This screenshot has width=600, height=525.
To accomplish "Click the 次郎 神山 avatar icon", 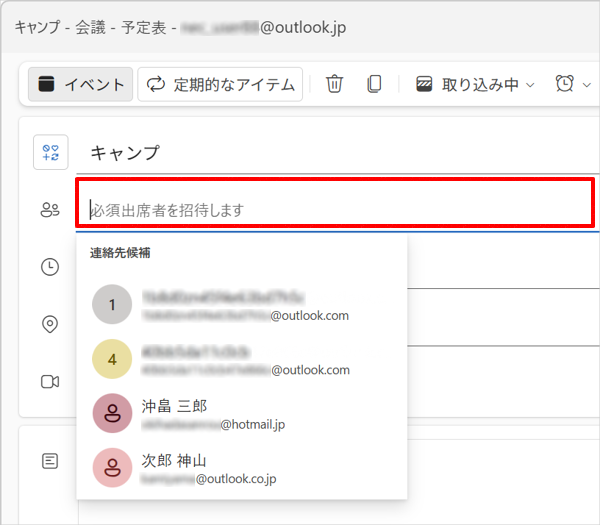I will click(x=112, y=468).
